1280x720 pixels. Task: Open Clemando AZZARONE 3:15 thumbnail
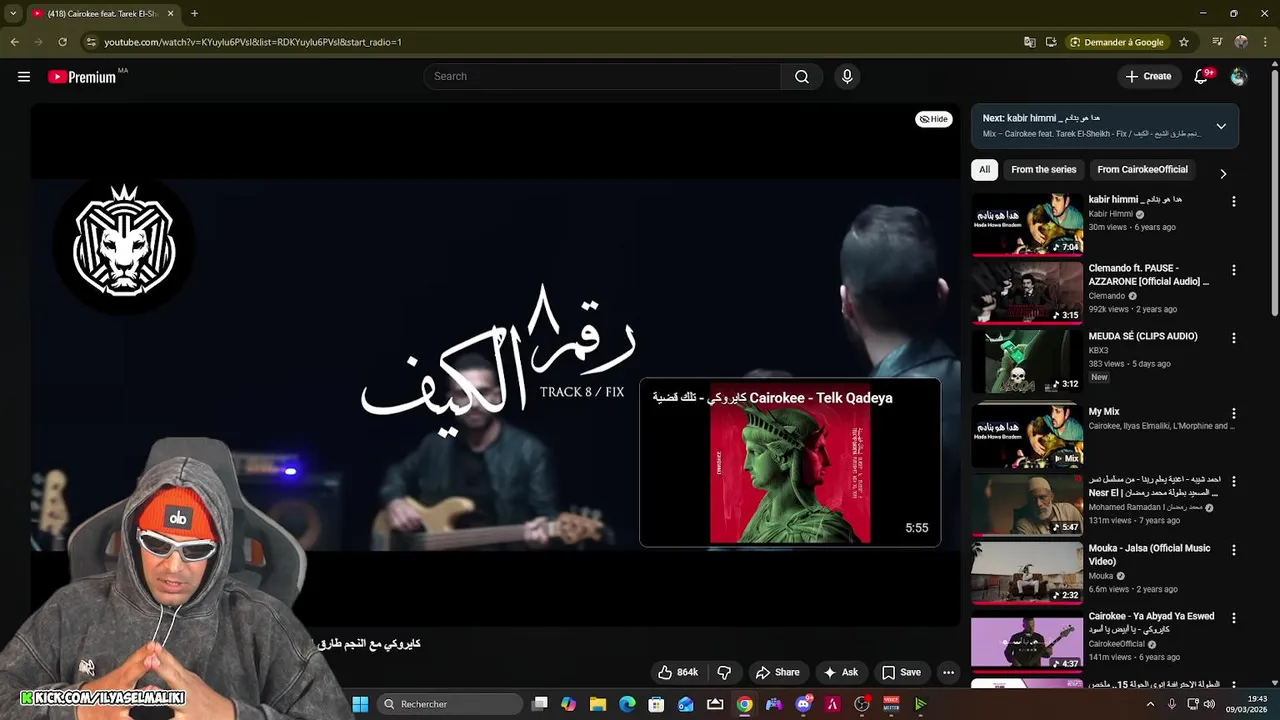pos(1027,293)
